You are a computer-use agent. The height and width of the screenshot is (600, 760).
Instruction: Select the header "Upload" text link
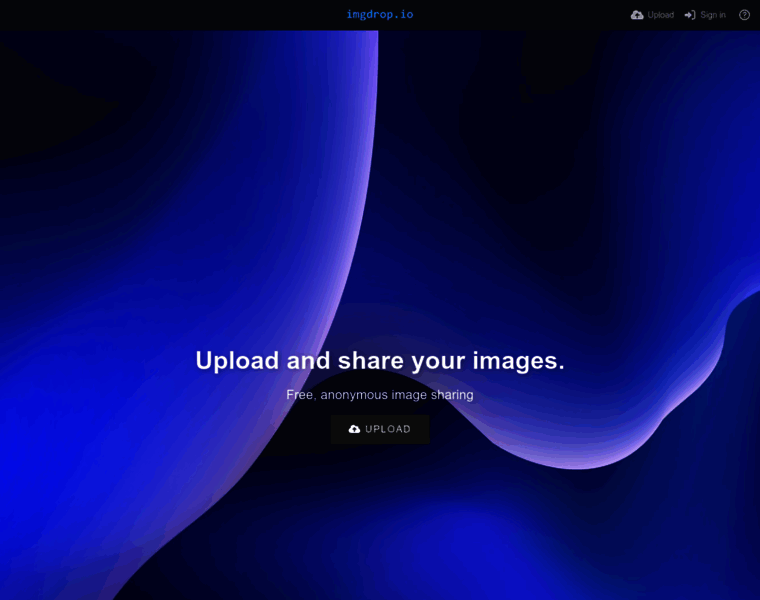(660, 15)
